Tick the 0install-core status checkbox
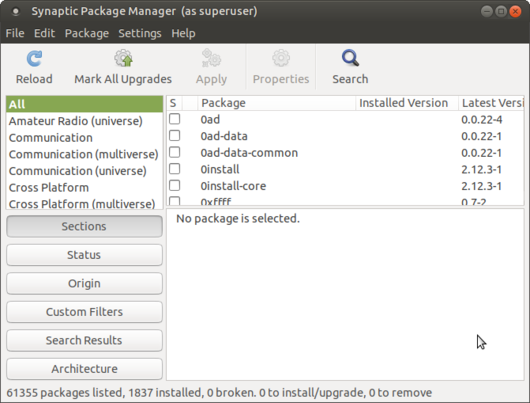Screen dimensions: 530x403 click(x=174, y=185)
